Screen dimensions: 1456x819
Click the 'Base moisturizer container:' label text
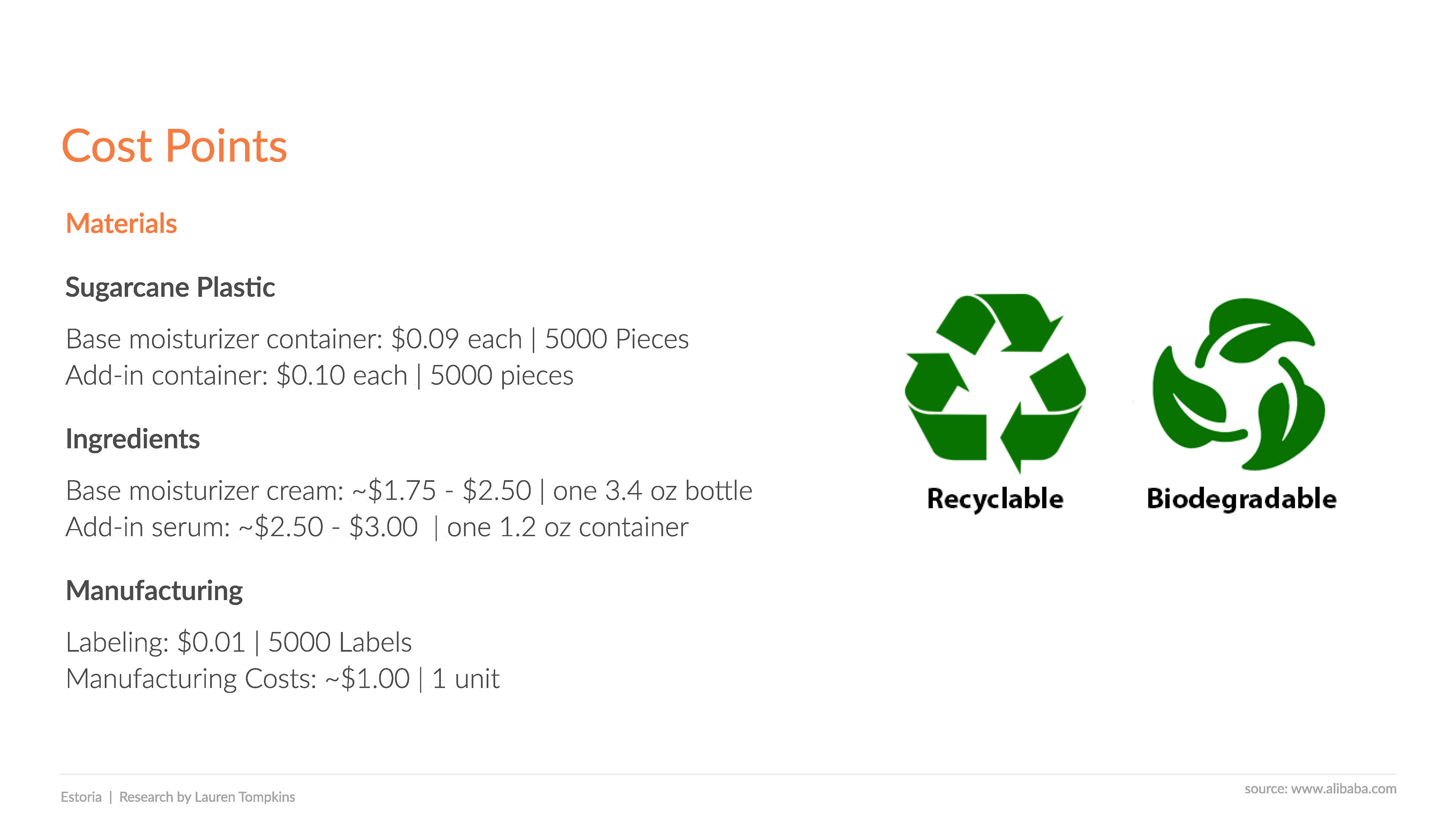[224, 339]
